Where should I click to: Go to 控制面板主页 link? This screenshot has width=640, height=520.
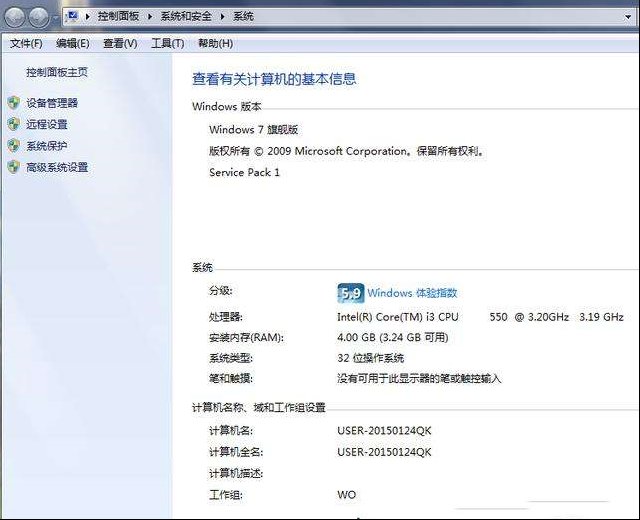click(57, 72)
